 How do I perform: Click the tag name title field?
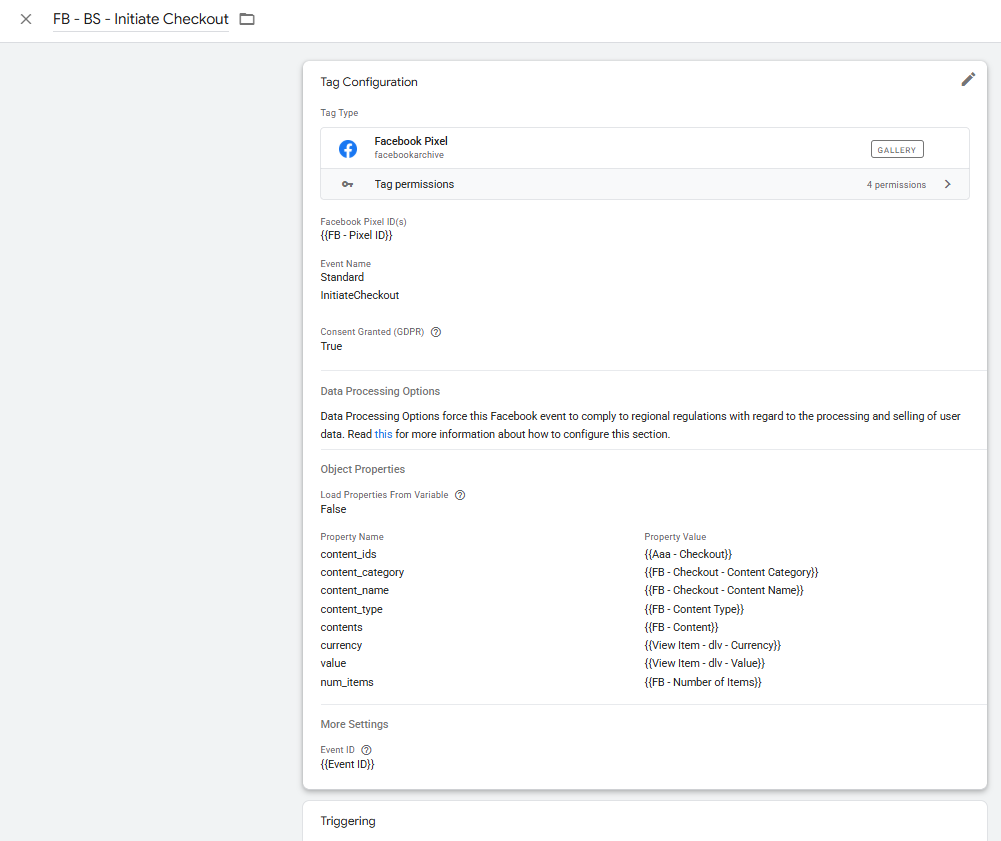(x=141, y=19)
